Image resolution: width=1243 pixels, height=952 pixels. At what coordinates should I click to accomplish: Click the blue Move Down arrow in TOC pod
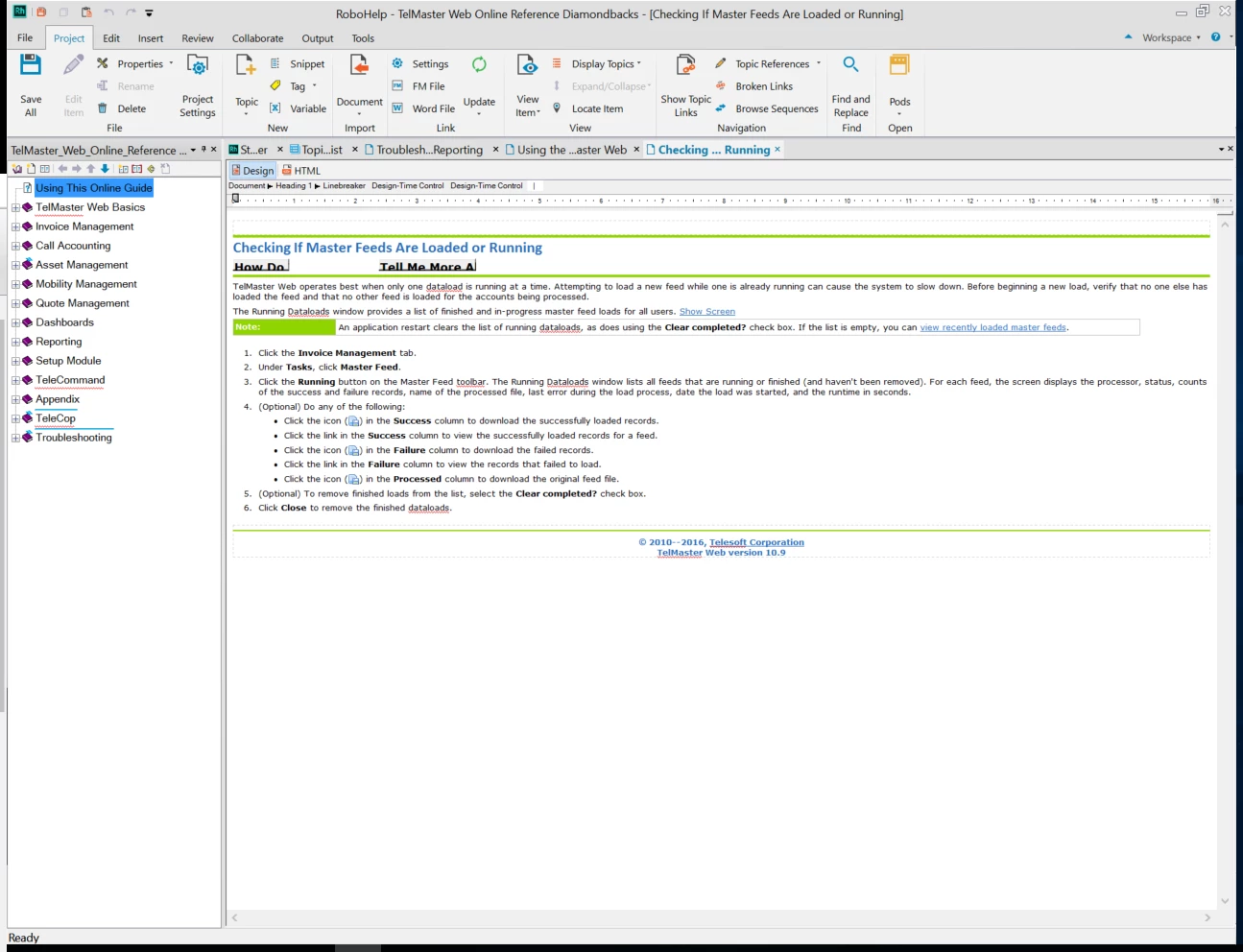click(106, 169)
